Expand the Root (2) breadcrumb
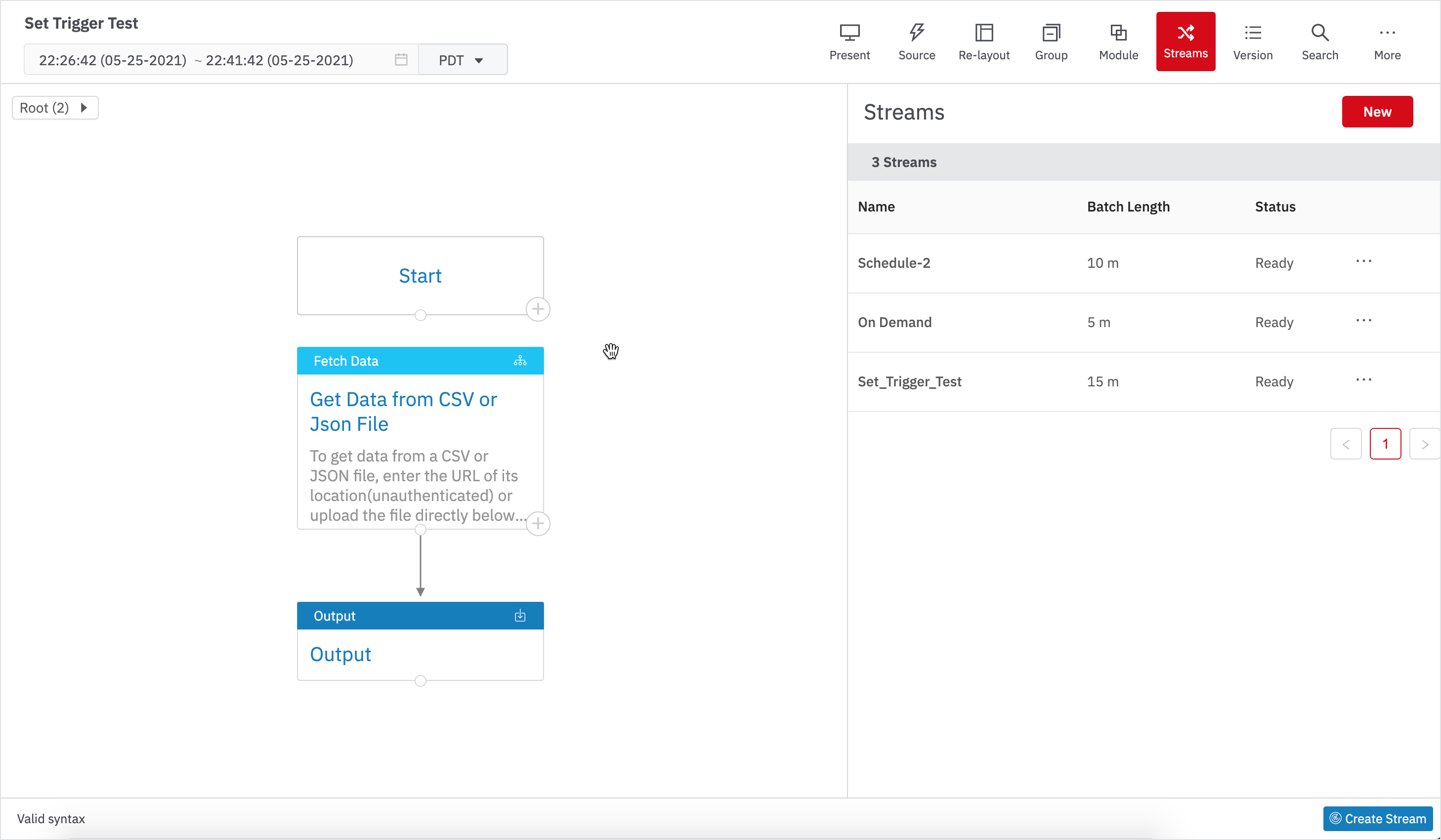1441x840 pixels. coord(55,108)
